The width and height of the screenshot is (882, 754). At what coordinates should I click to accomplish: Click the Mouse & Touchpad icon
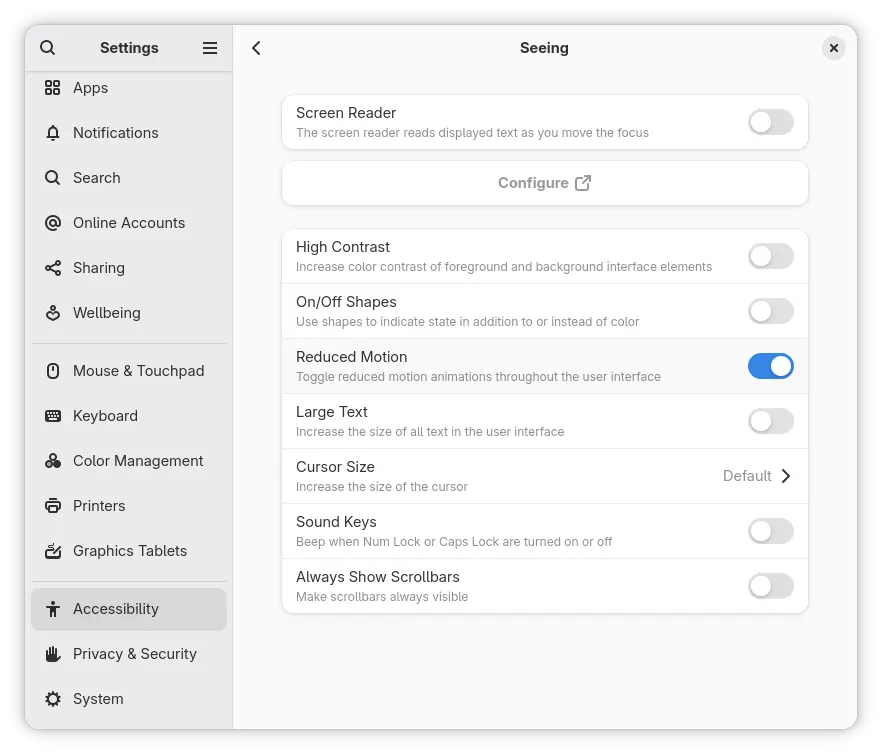pos(53,371)
